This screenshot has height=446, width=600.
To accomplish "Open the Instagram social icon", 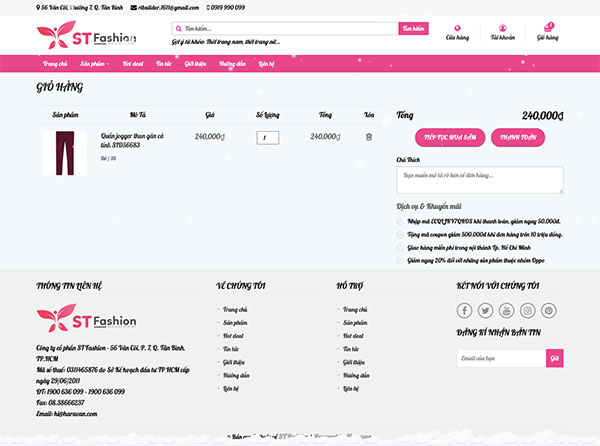I will pyautogui.click(x=527, y=310).
